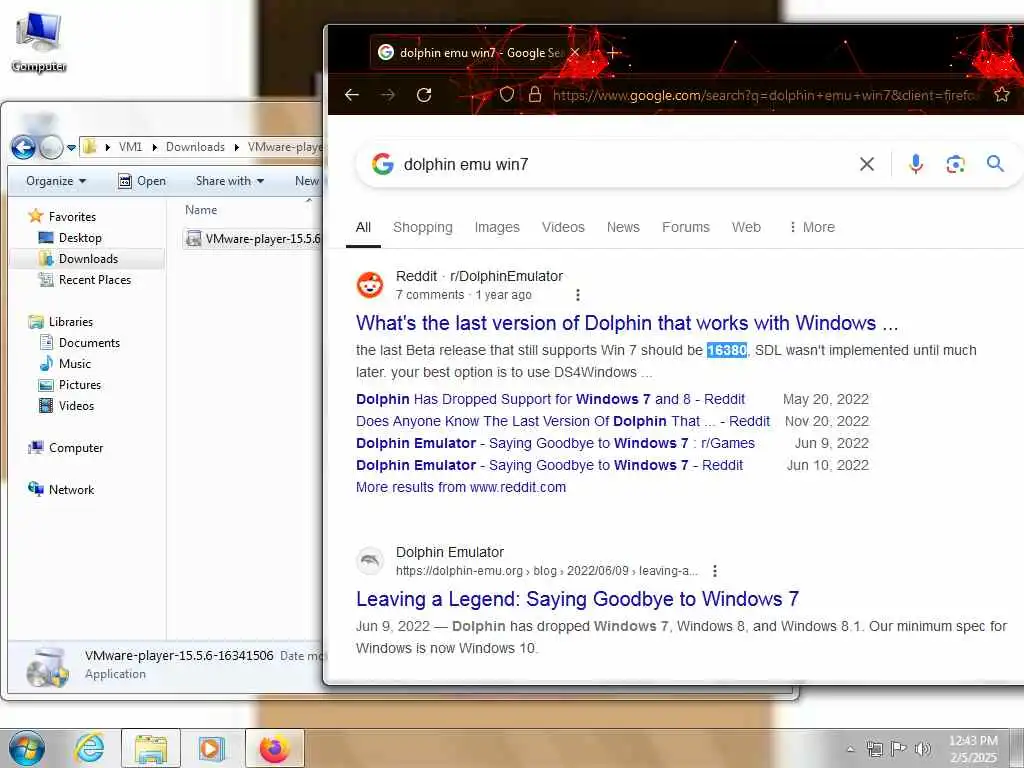This screenshot has height=768, width=1024.
Task: Launch Internet Explorer from taskbar
Action: click(x=89, y=748)
